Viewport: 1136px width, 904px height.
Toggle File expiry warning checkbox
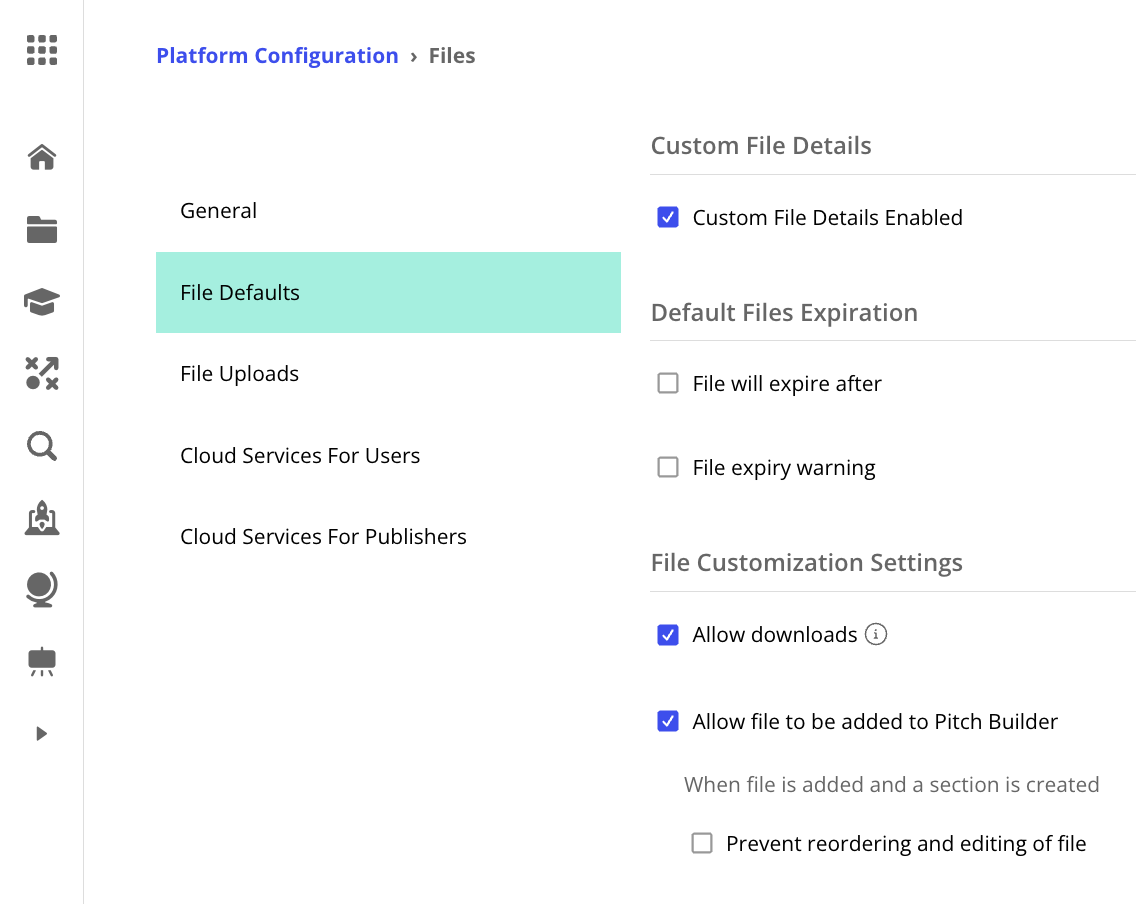pyautogui.click(x=668, y=467)
